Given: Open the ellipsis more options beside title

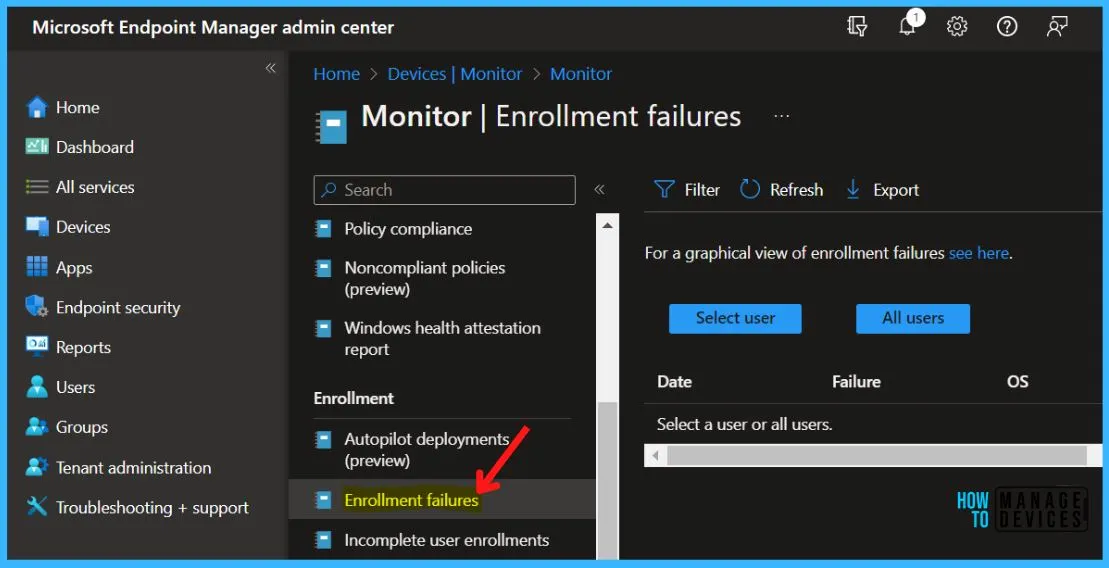Looking at the screenshot, I should pyautogui.click(x=782, y=116).
